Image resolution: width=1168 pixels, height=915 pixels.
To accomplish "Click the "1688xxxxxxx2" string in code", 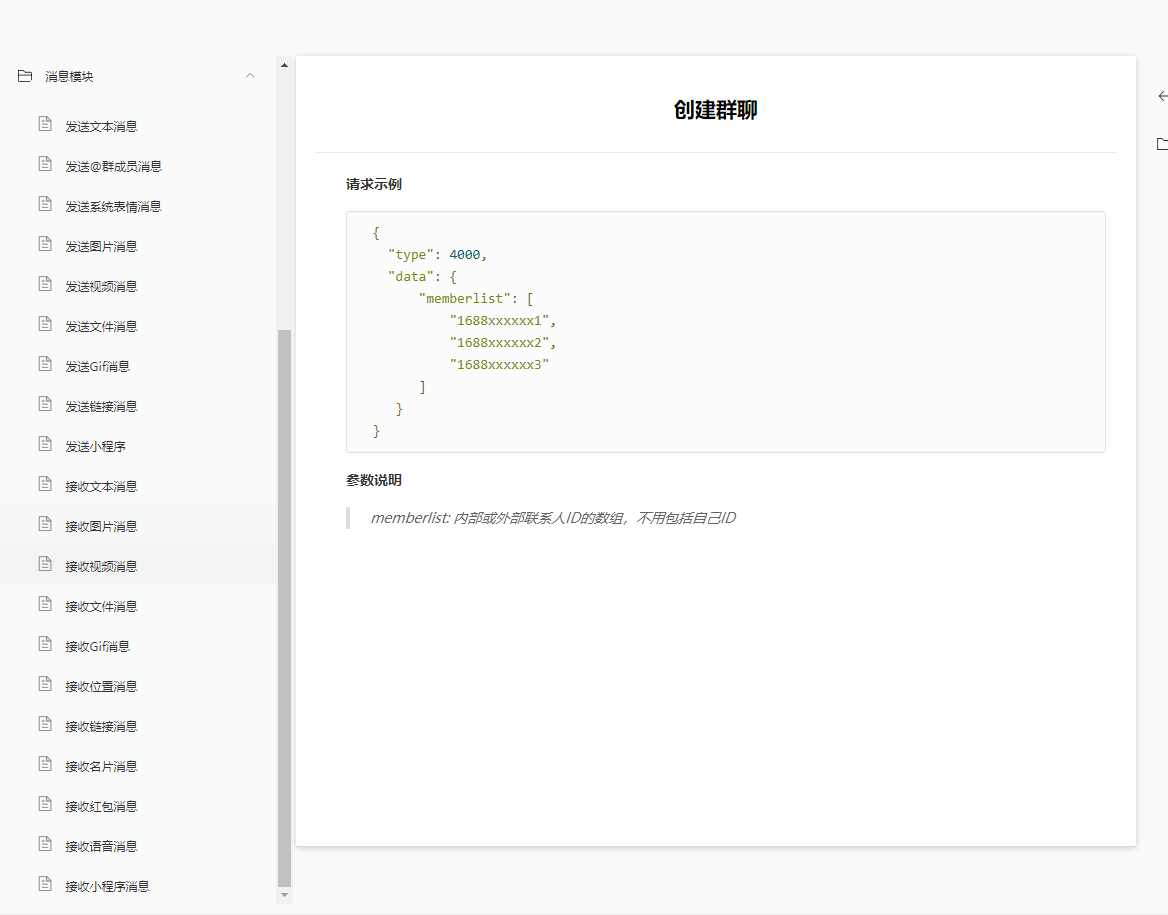I will tap(499, 343).
